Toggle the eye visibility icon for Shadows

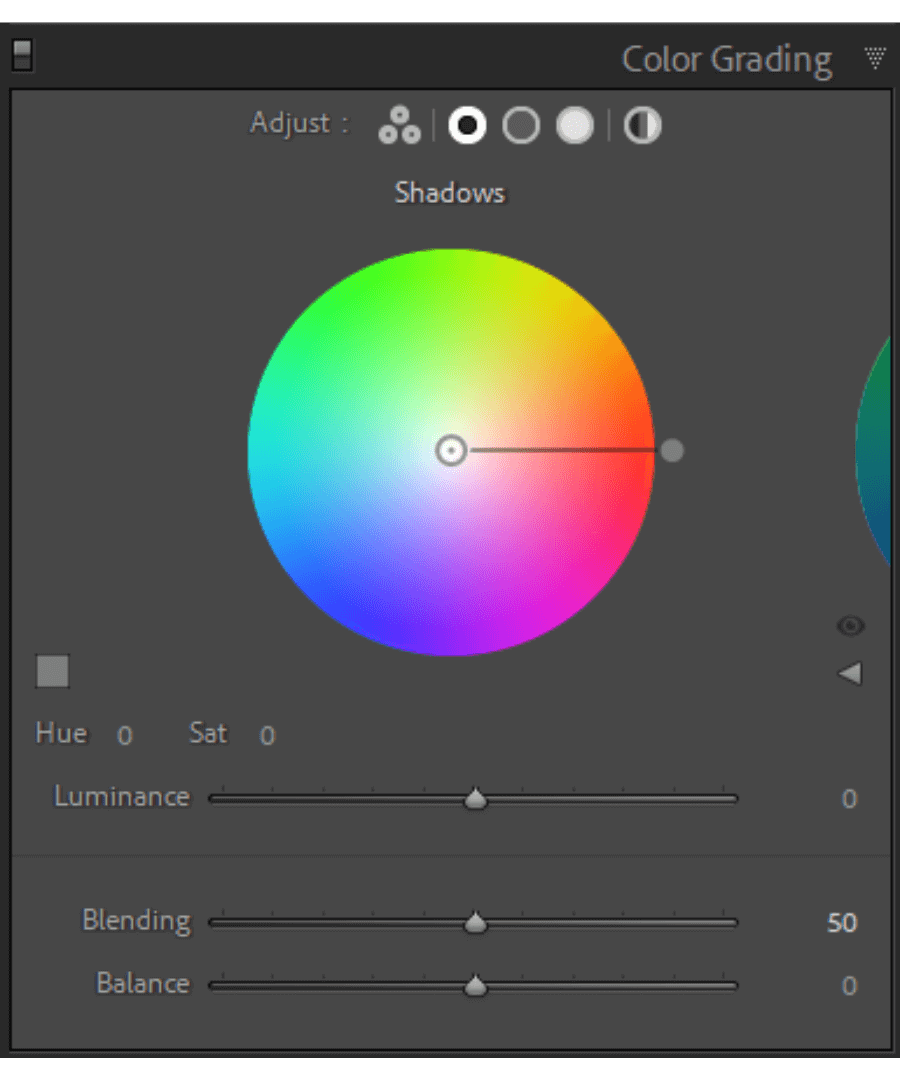850,625
